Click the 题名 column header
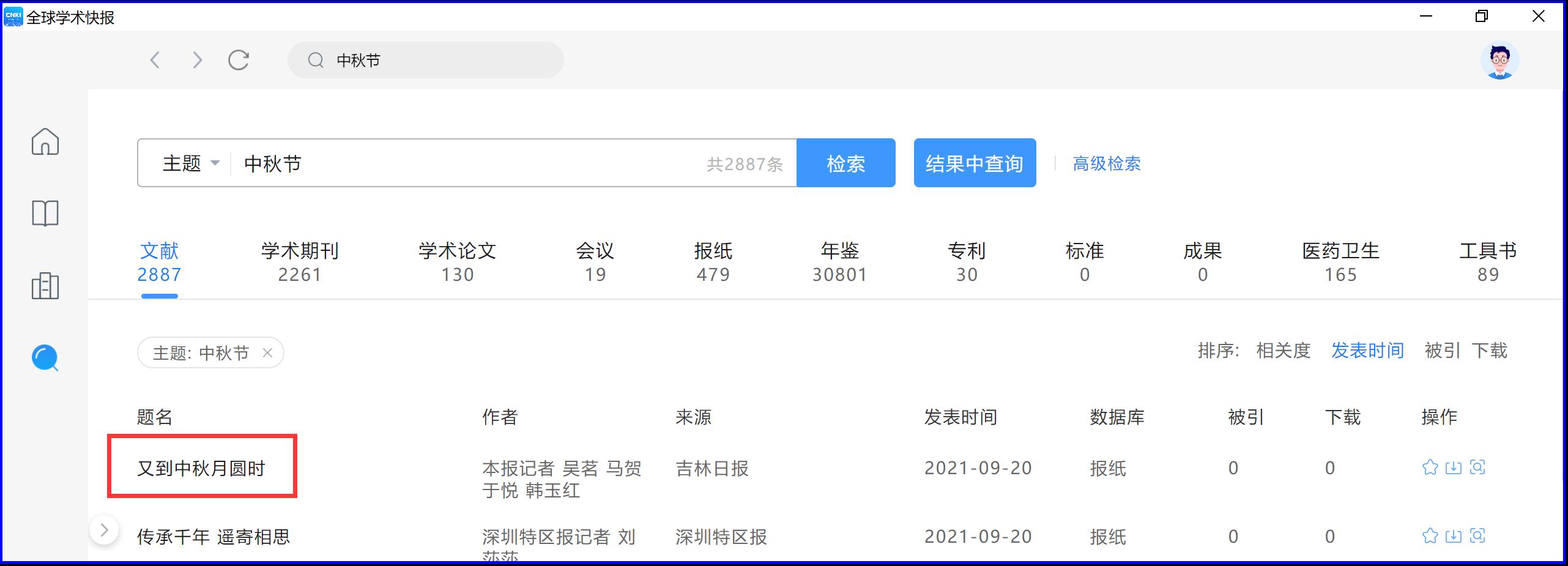Image resolution: width=1568 pixels, height=566 pixels. point(155,417)
